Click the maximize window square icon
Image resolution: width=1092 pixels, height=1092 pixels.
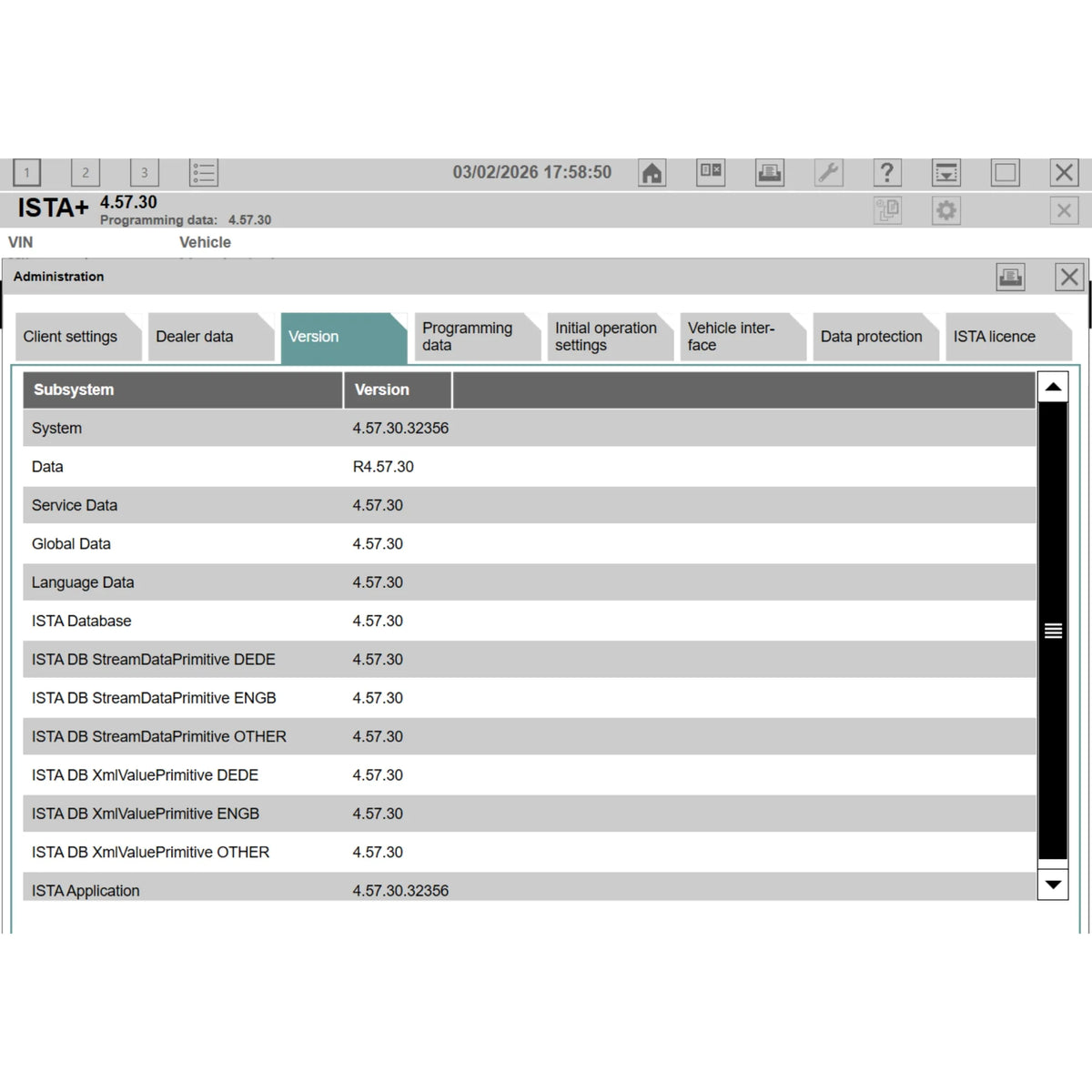tap(1006, 172)
